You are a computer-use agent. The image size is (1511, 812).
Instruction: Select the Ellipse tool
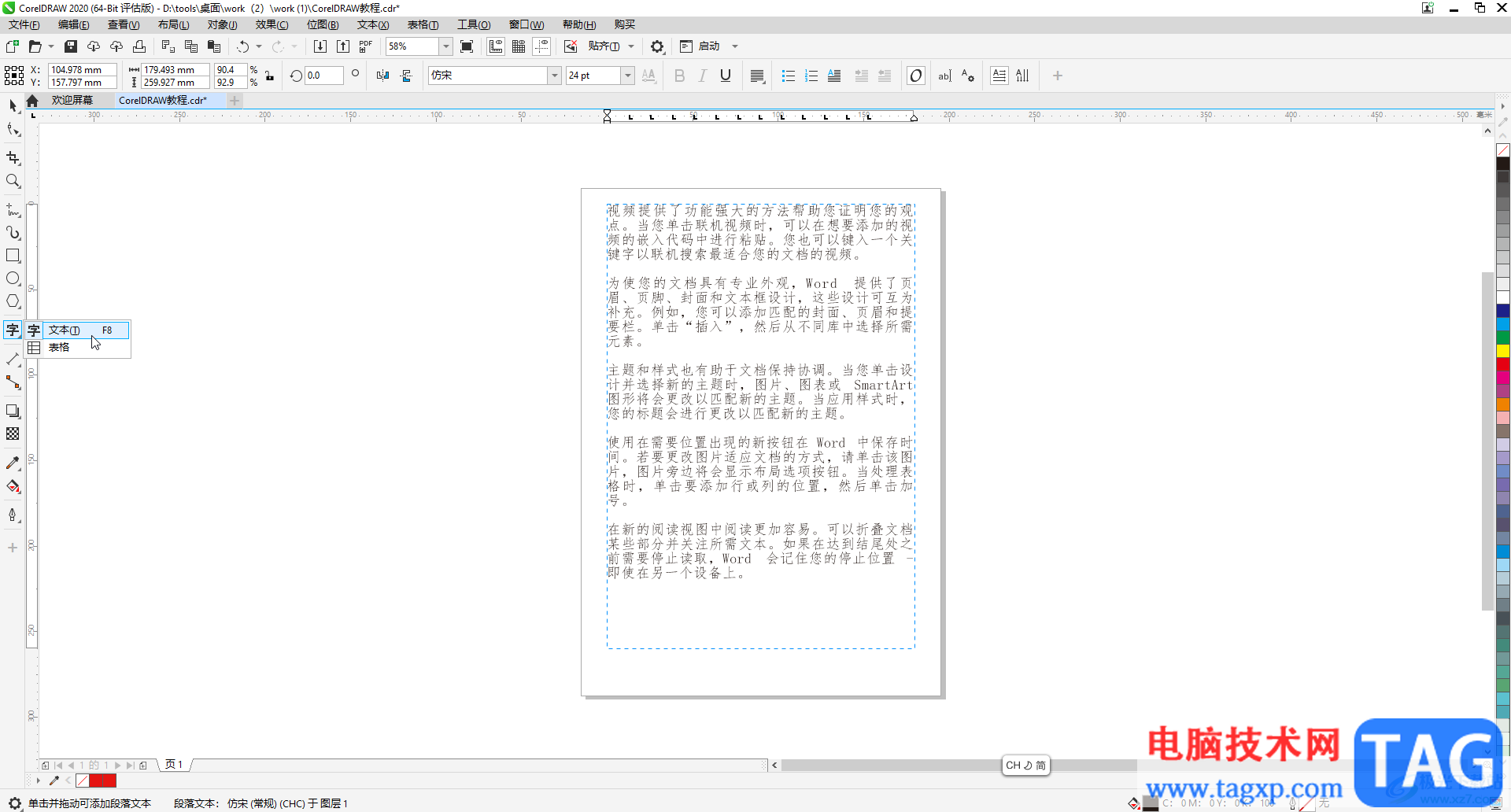[13, 279]
